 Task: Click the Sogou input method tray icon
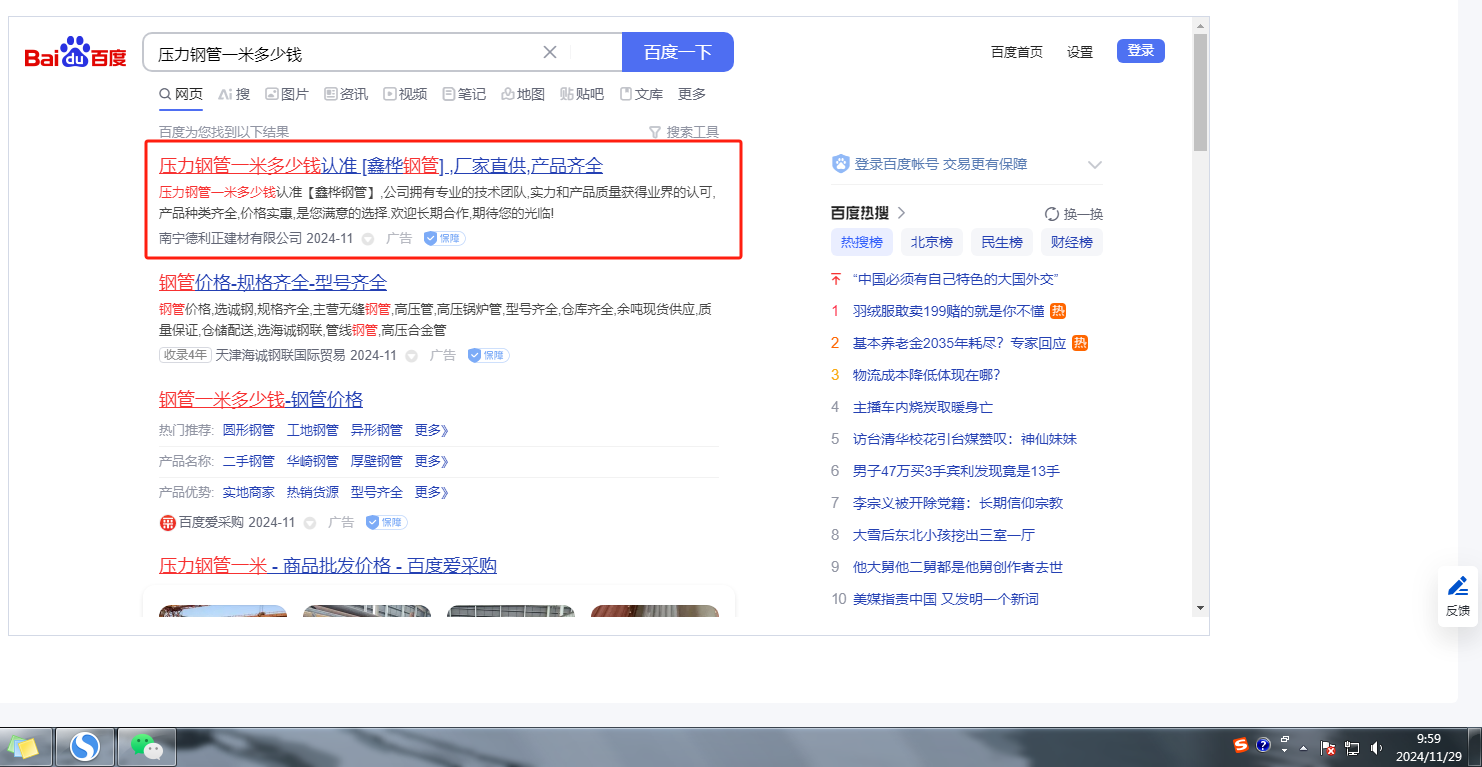pyautogui.click(x=1241, y=746)
